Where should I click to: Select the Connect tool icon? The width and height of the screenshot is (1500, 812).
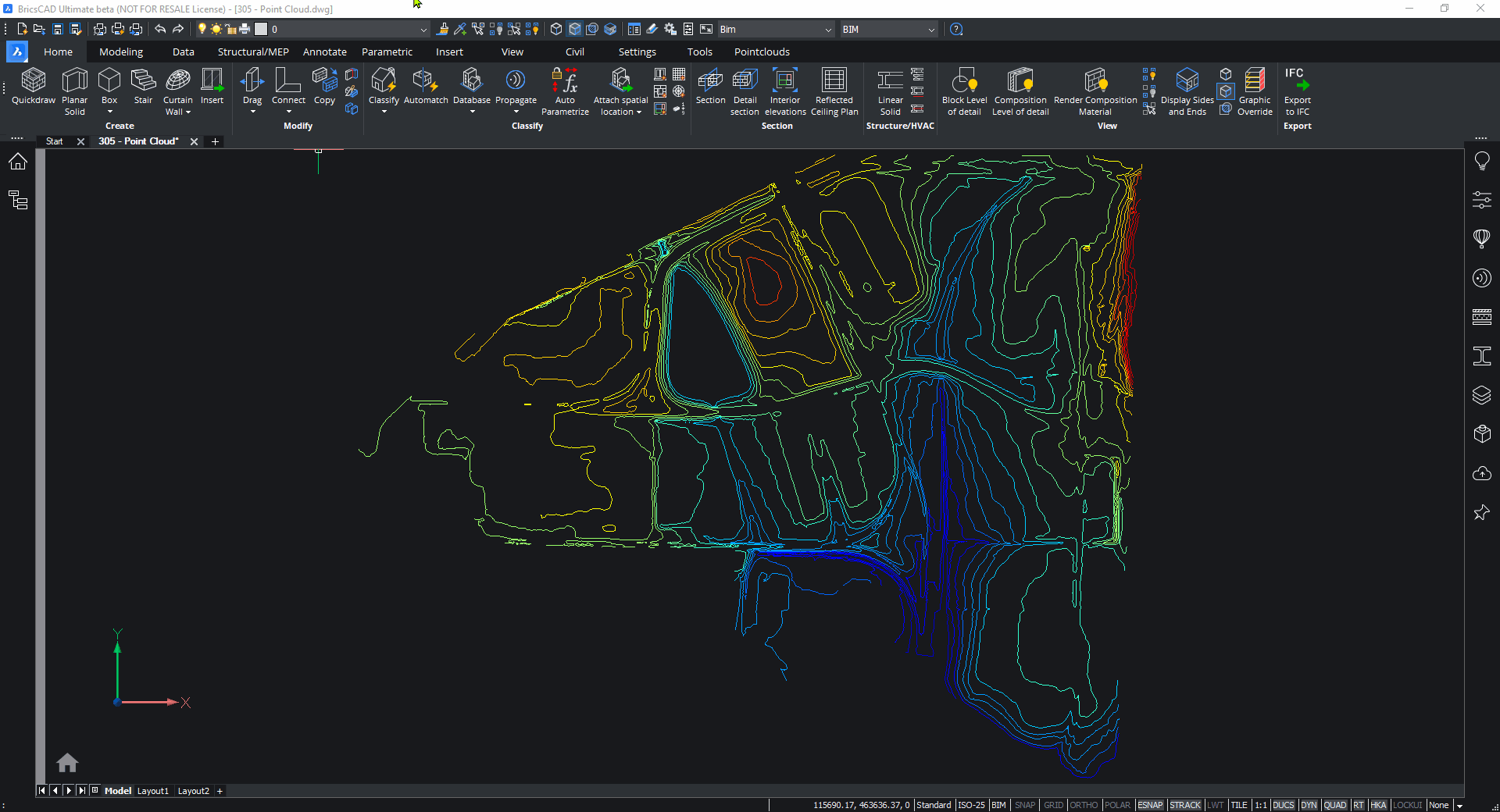(288, 80)
